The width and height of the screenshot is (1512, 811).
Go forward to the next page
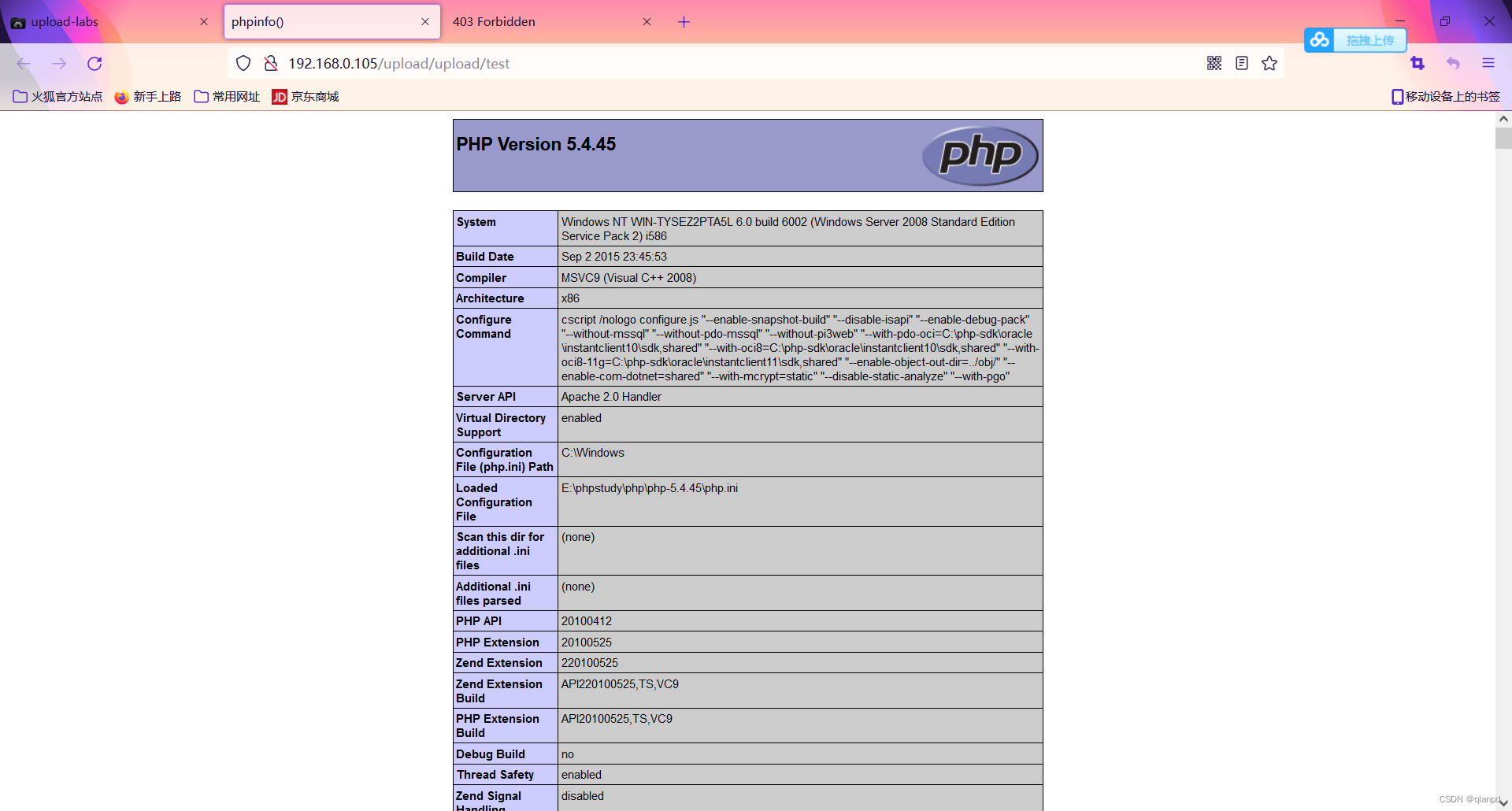(59, 64)
